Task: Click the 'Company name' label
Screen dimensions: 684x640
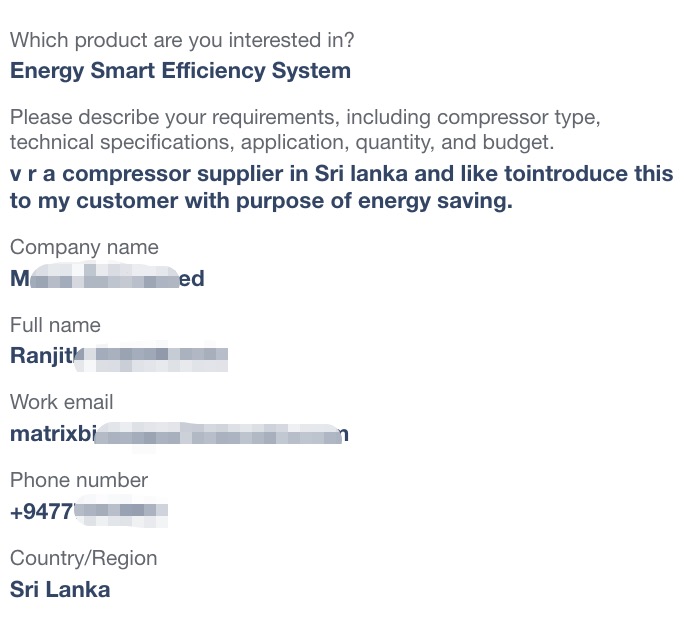Action: pos(84,248)
